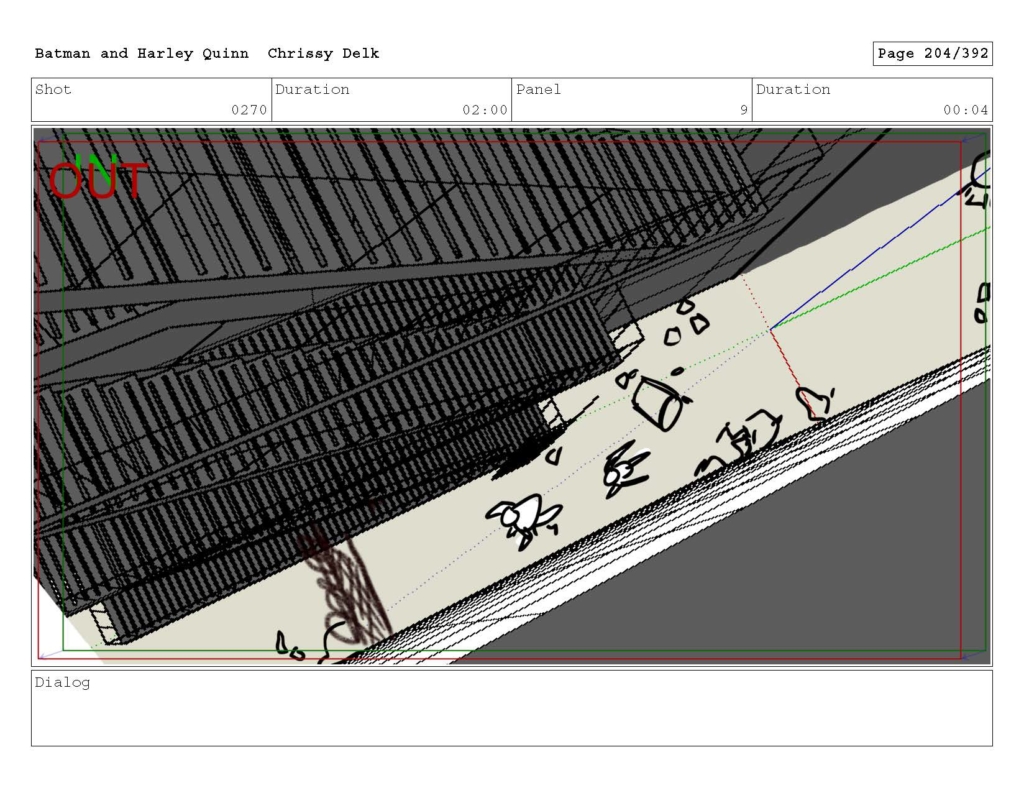Click the "Shot" header label

[53, 89]
